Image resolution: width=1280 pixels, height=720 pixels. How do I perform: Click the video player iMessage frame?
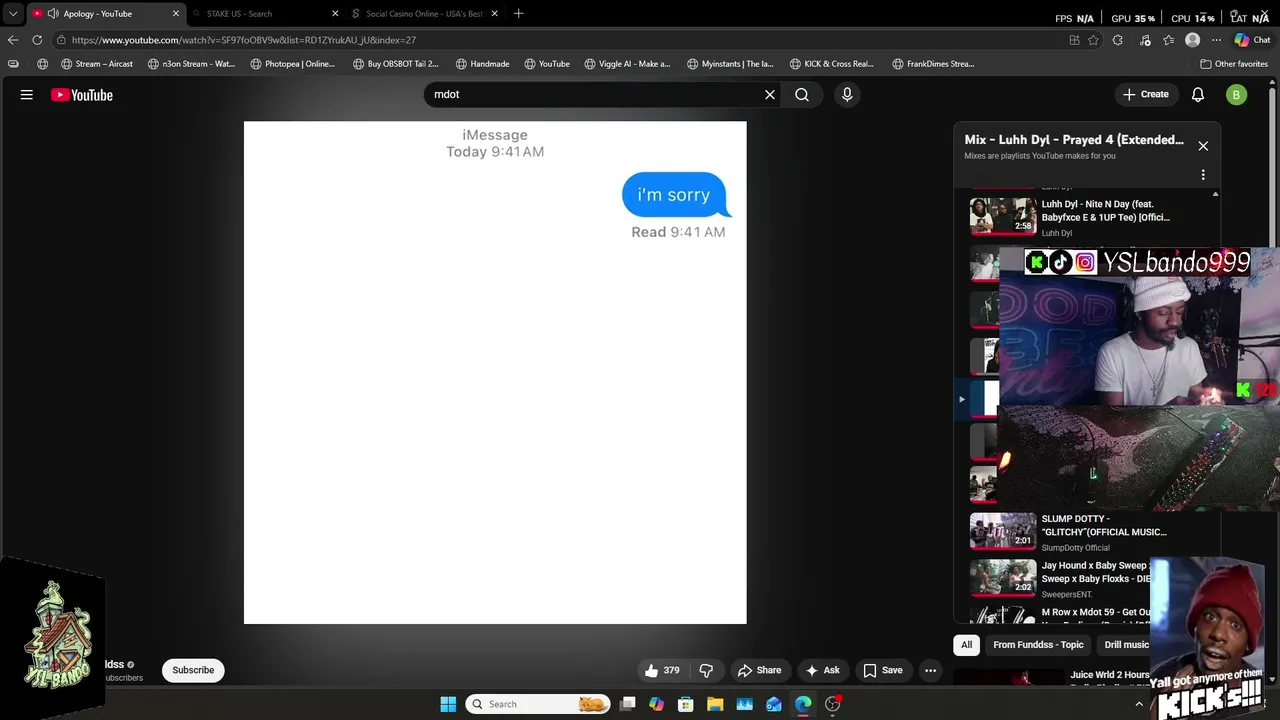(495, 373)
